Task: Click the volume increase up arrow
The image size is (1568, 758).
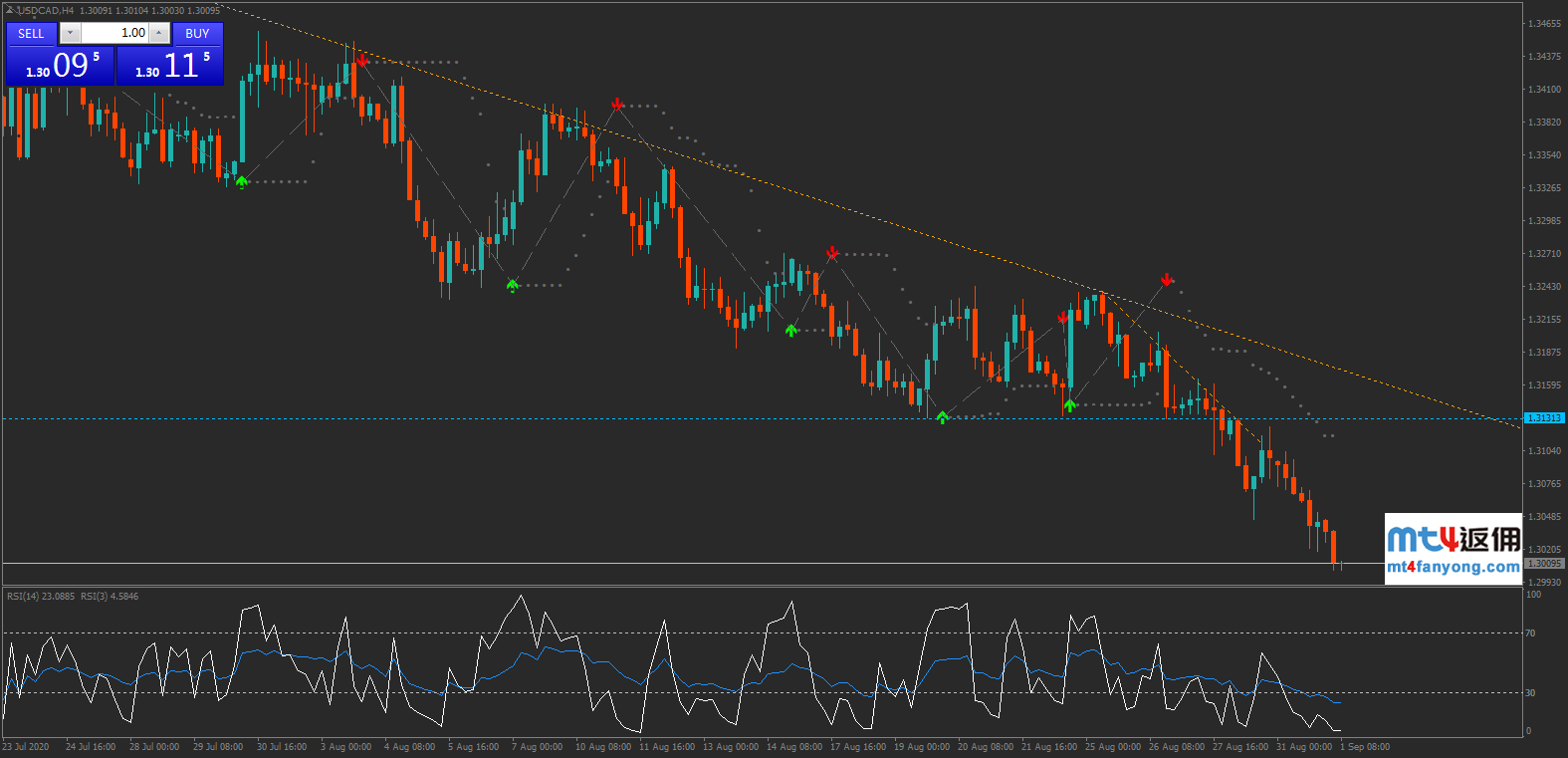Action: click(158, 33)
